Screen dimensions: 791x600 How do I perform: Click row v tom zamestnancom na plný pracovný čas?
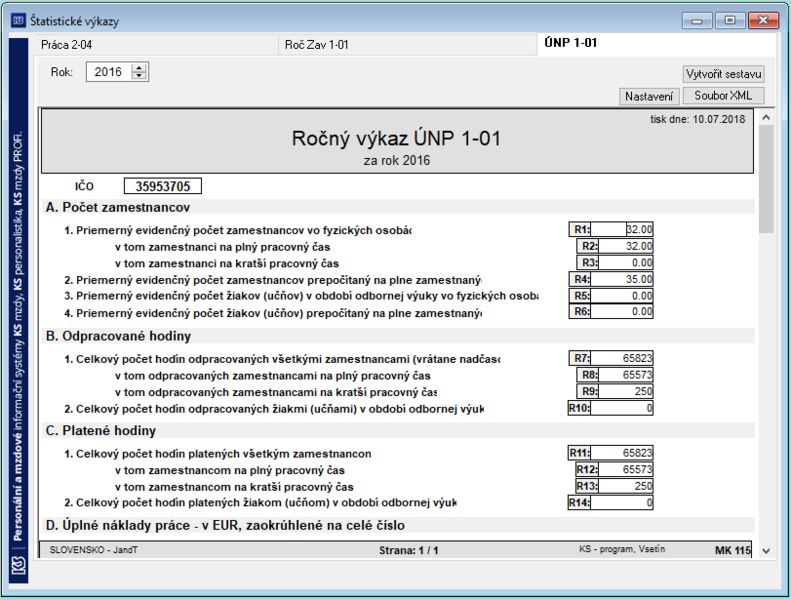230,470
